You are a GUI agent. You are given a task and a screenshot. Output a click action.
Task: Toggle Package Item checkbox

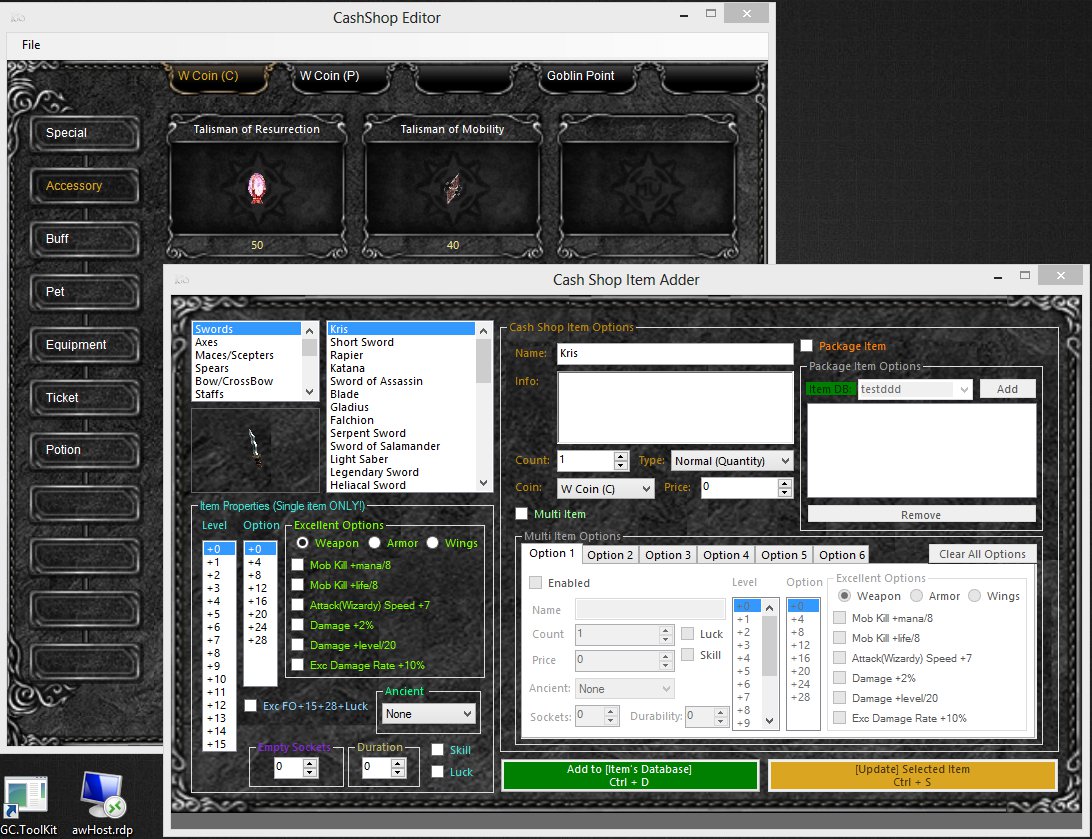point(806,346)
